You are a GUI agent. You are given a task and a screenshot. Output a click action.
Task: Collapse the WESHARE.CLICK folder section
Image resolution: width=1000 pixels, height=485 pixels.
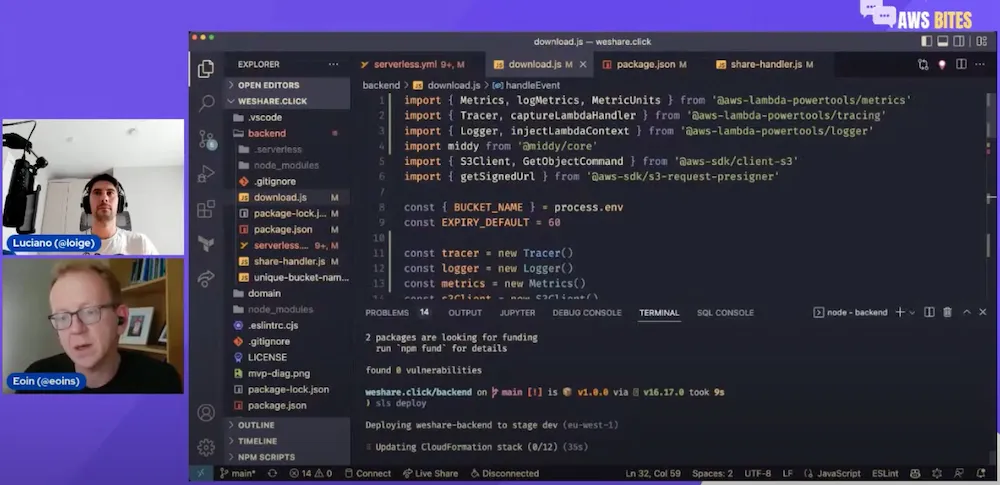pyautogui.click(x=288, y=101)
